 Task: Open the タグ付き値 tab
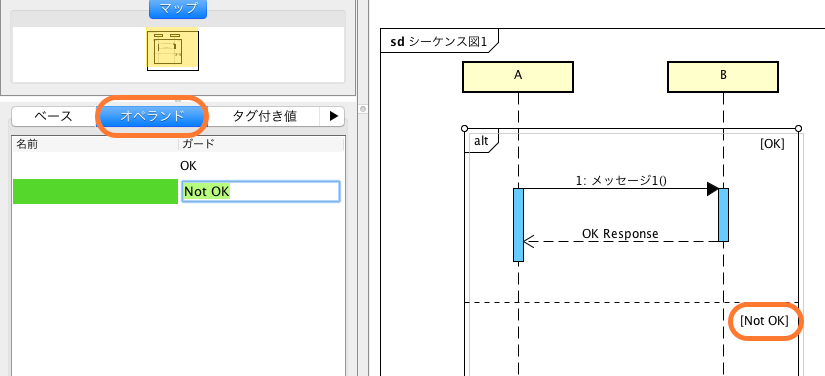[x=265, y=116]
